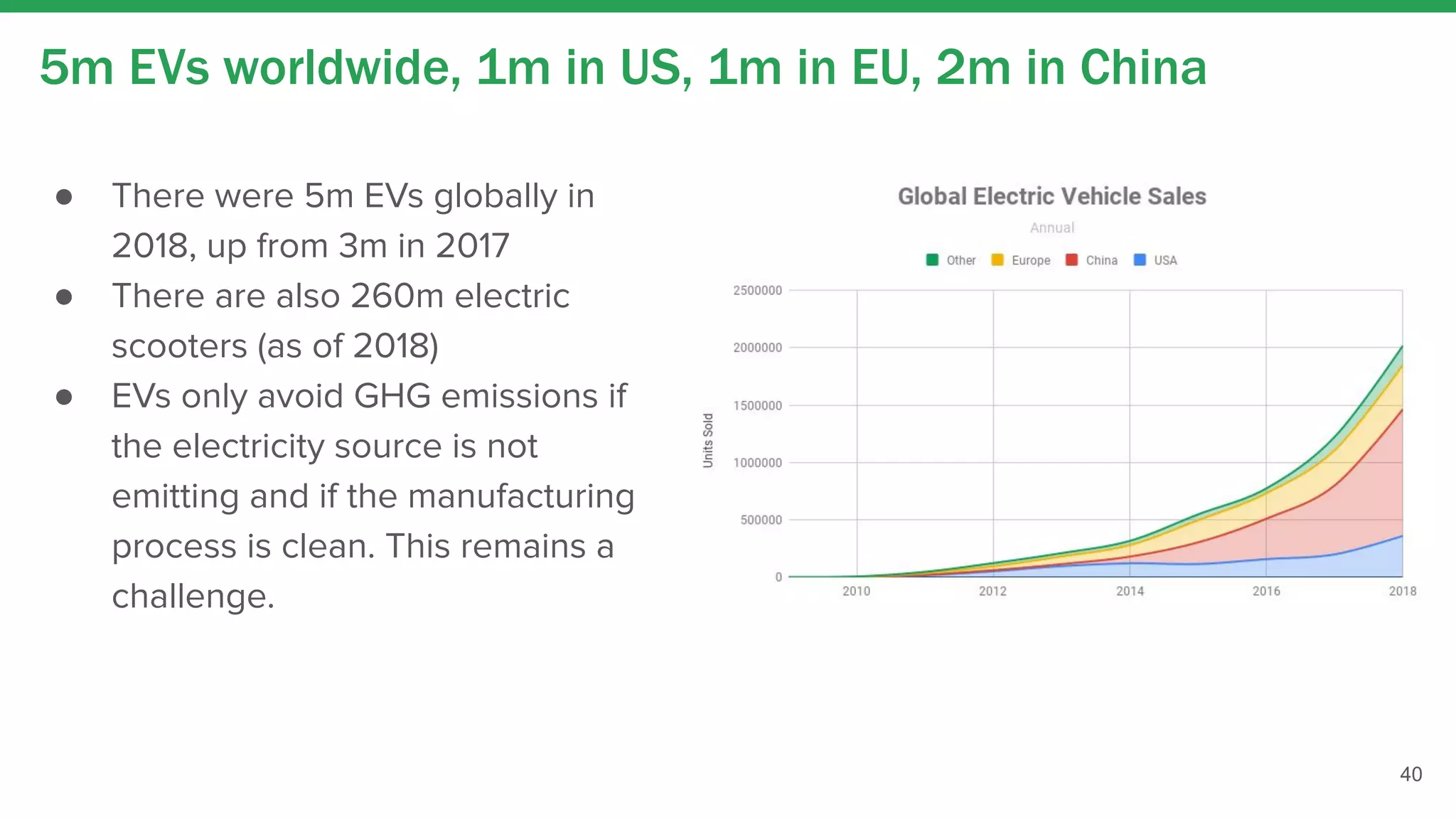Screen dimensions: 1456x819
Task: Click the 1000000 y-axis label
Action: point(757,463)
